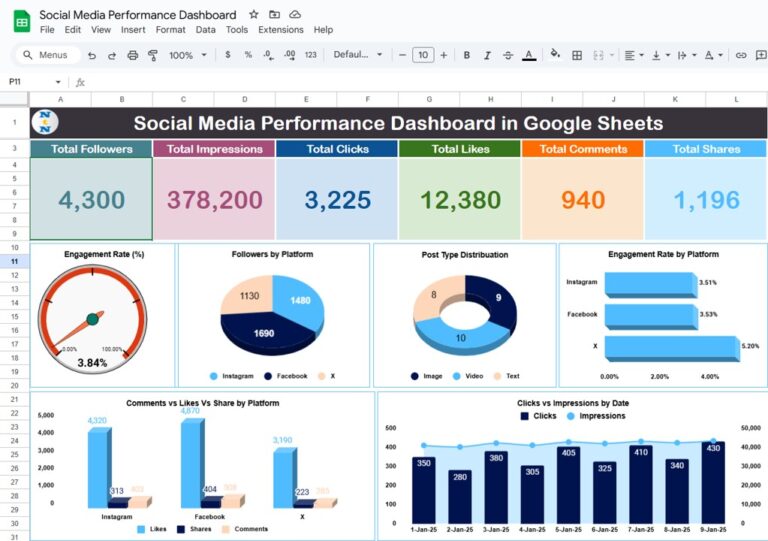Screen dimensions: 768x541
Task: Open the Name box dropdown arrow
Action: [x=58, y=82]
